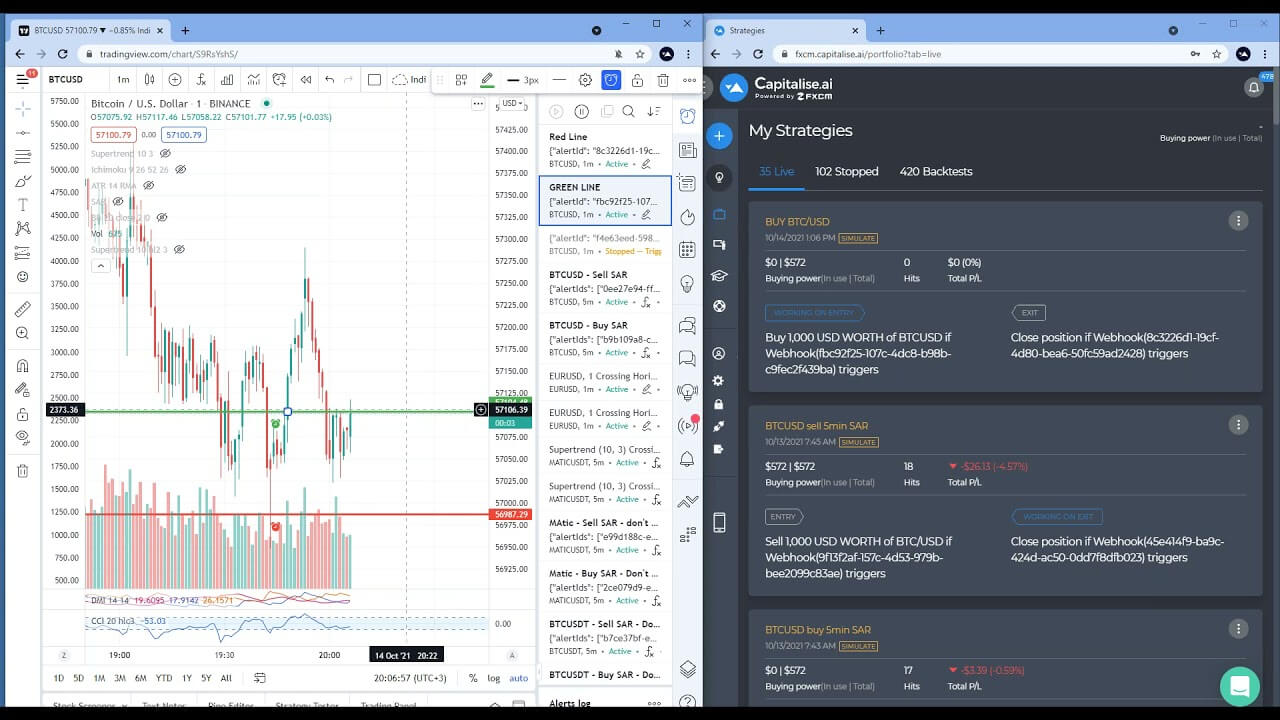Toggle Ichimoku indicator visibility
Viewport: 1280px width, 720px height.
[181, 170]
